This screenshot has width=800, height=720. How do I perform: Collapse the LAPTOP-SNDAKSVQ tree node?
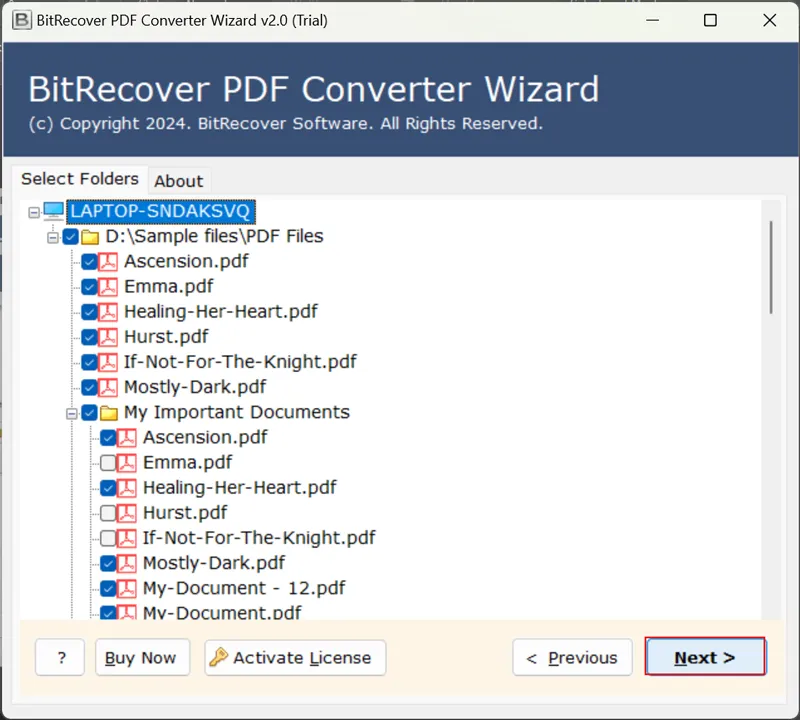(x=35, y=211)
